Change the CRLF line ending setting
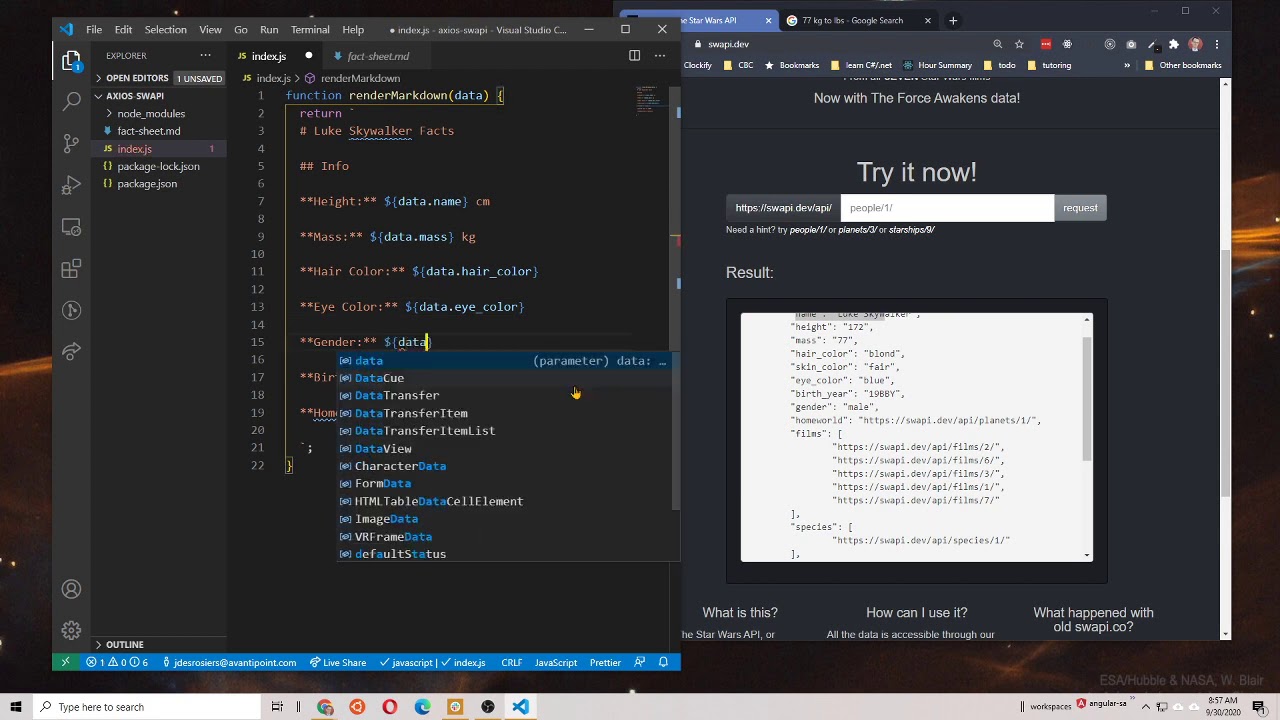The image size is (1280, 720). click(x=511, y=662)
